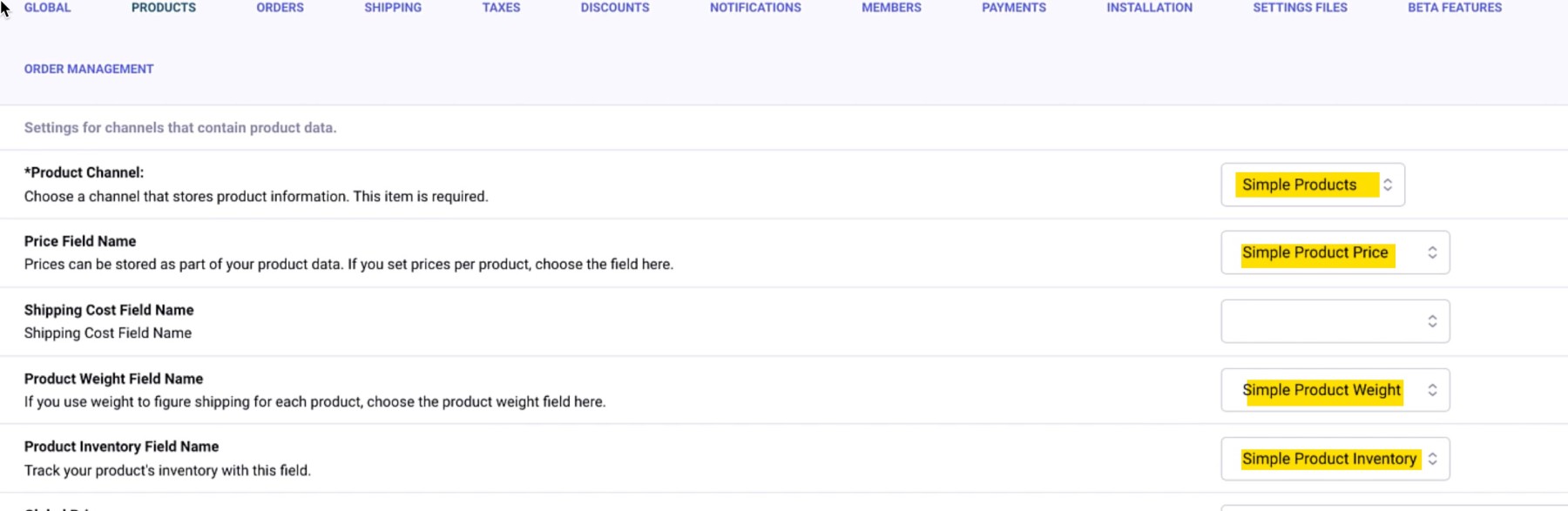
Task: Open the Product Inventory Field dropdown
Action: tap(1334, 458)
